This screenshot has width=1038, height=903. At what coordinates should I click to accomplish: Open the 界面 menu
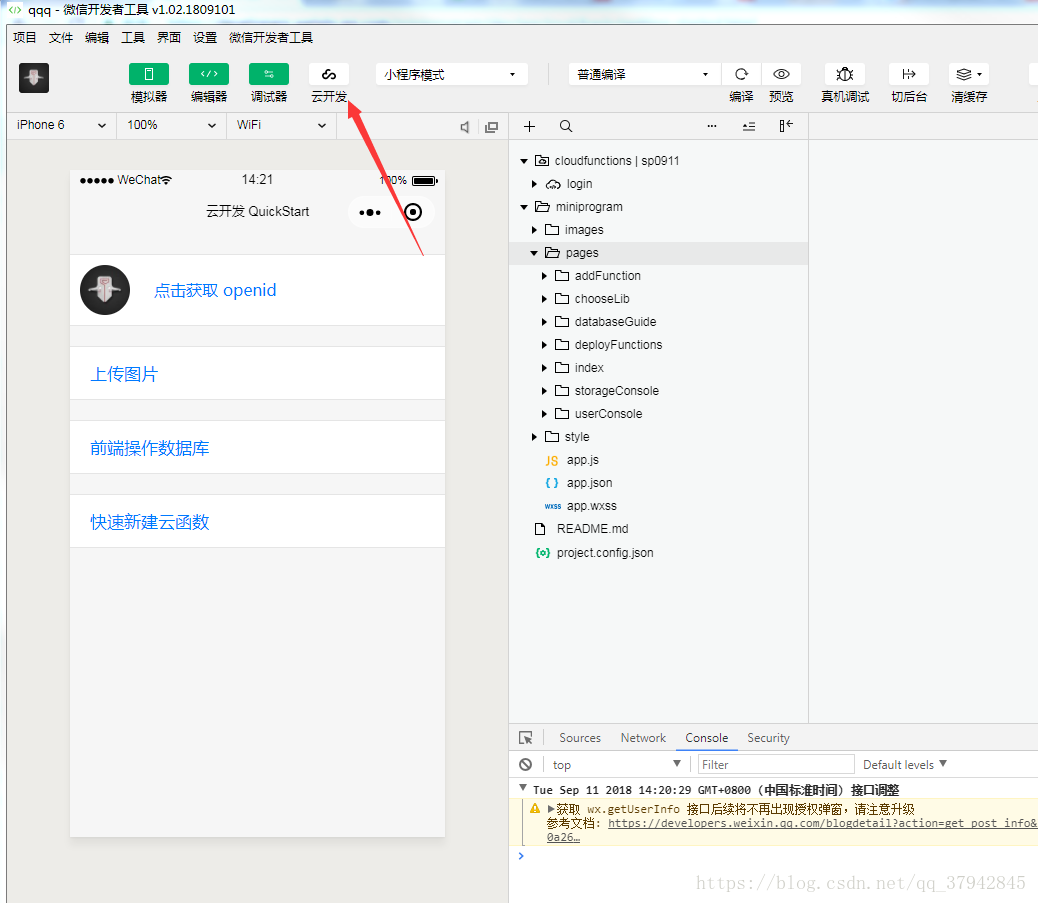(169, 38)
